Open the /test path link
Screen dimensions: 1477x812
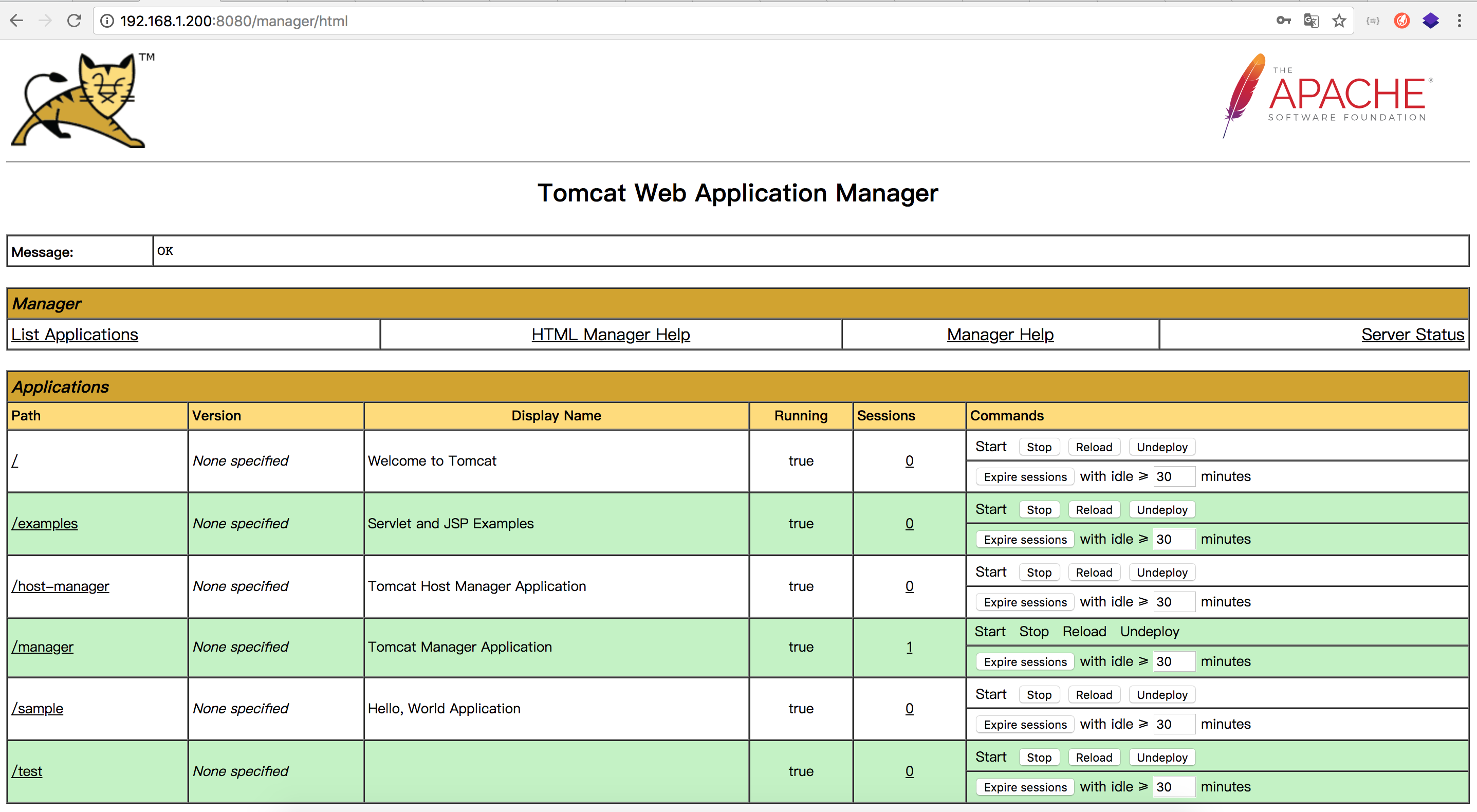(x=27, y=771)
